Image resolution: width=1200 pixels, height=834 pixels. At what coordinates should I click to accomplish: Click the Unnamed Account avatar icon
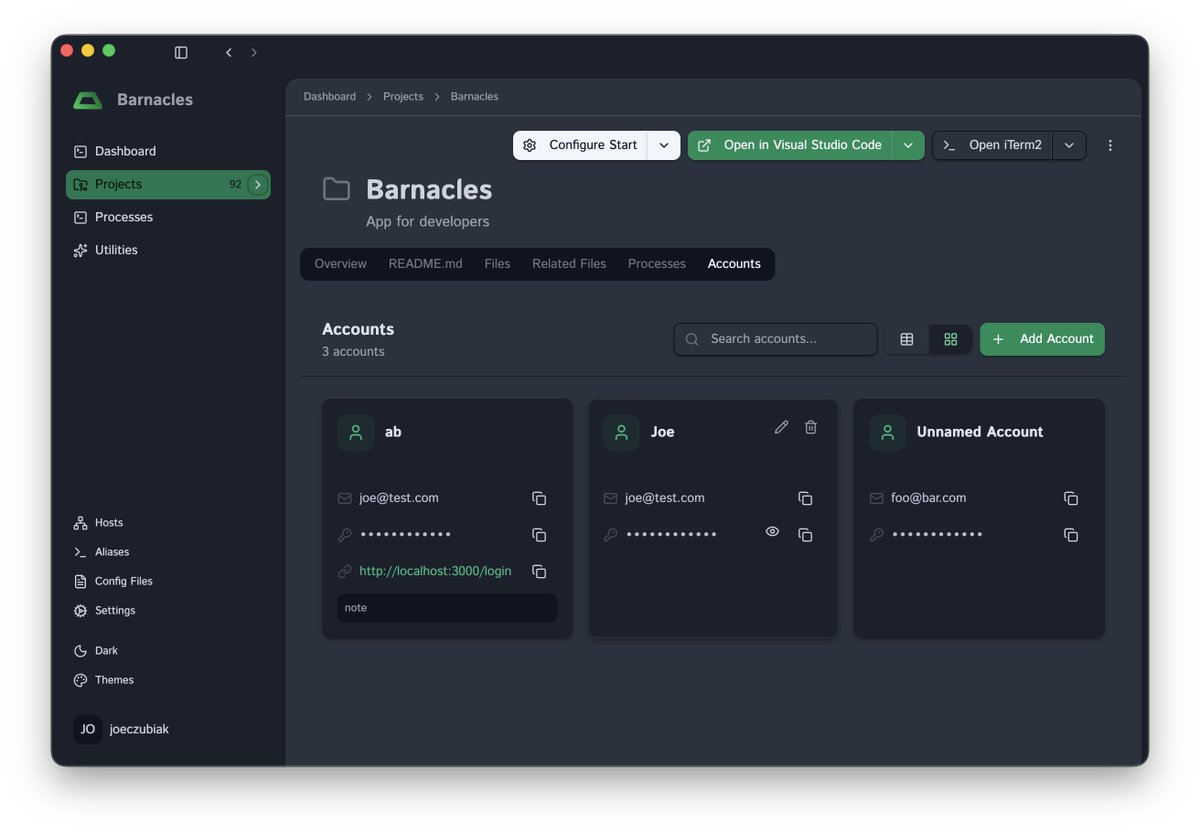click(x=887, y=432)
